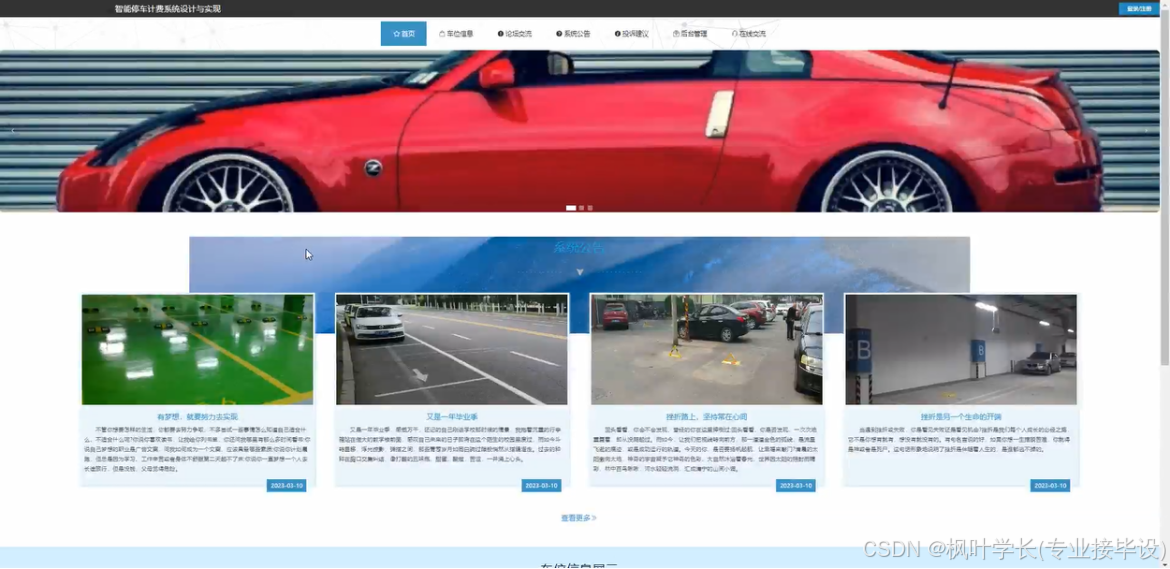This screenshot has height=569, width=1170.
Task: Open the 首页 home tab
Action: pos(404,34)
